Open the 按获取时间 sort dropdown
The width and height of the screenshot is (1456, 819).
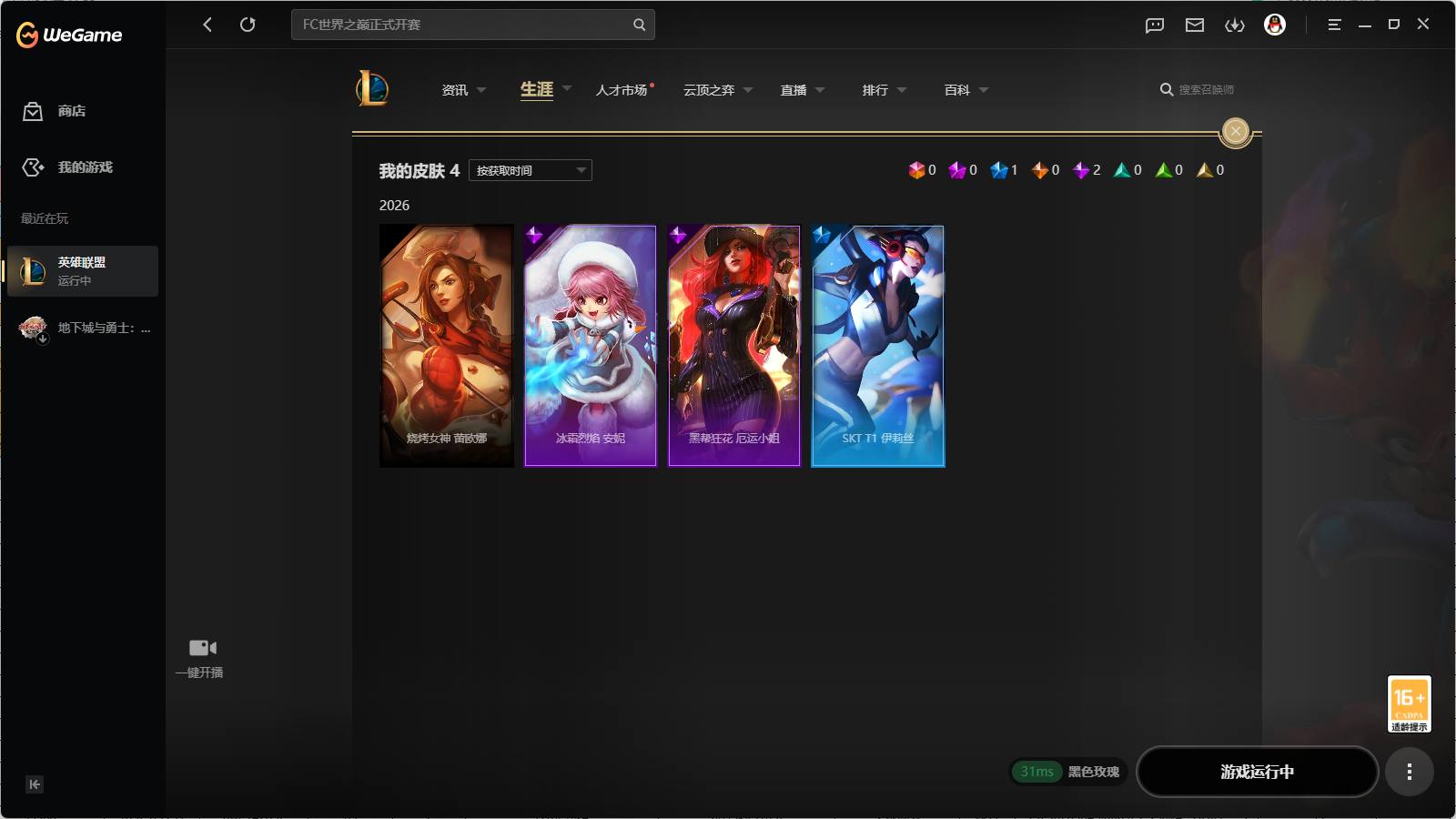pos(531,170)
